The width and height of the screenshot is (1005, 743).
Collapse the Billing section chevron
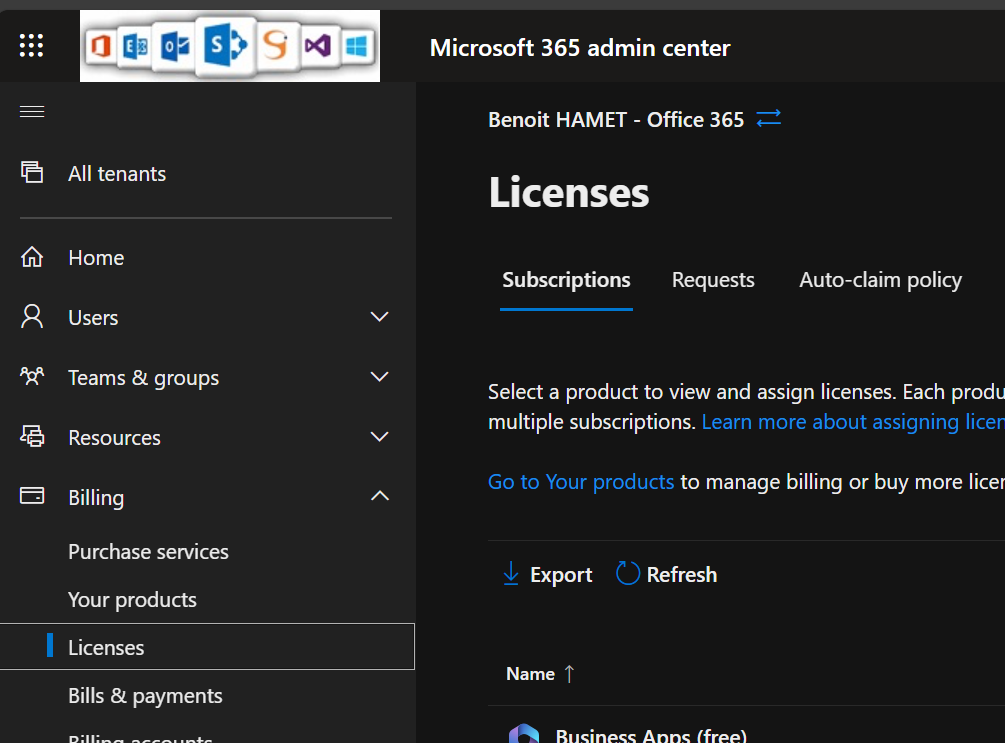coord(379,497)
